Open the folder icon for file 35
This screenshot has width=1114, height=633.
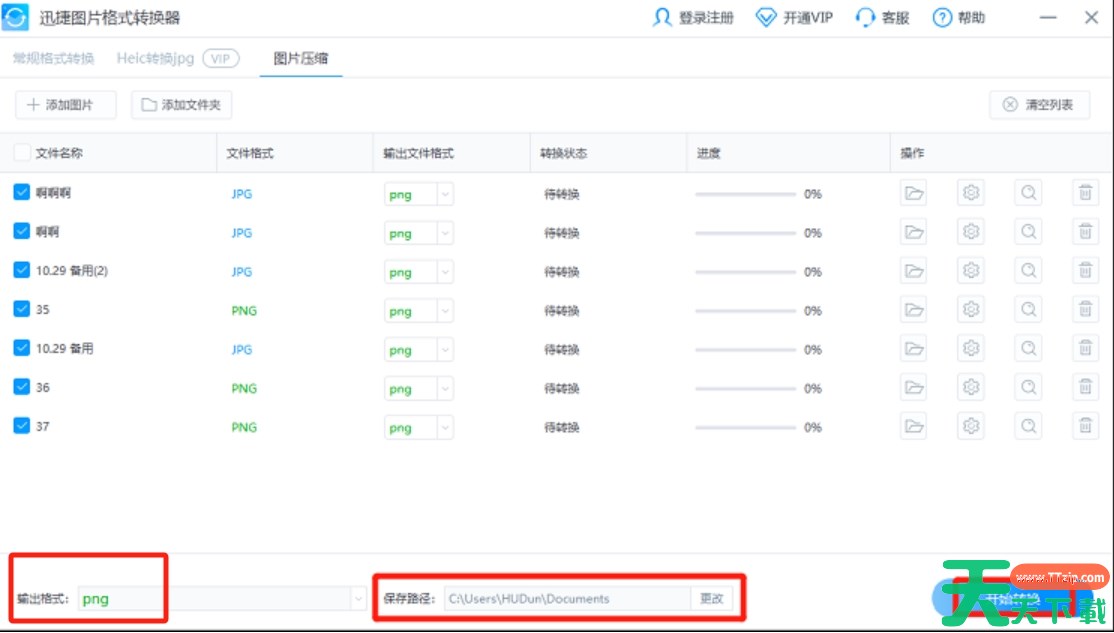pos(913,310)
